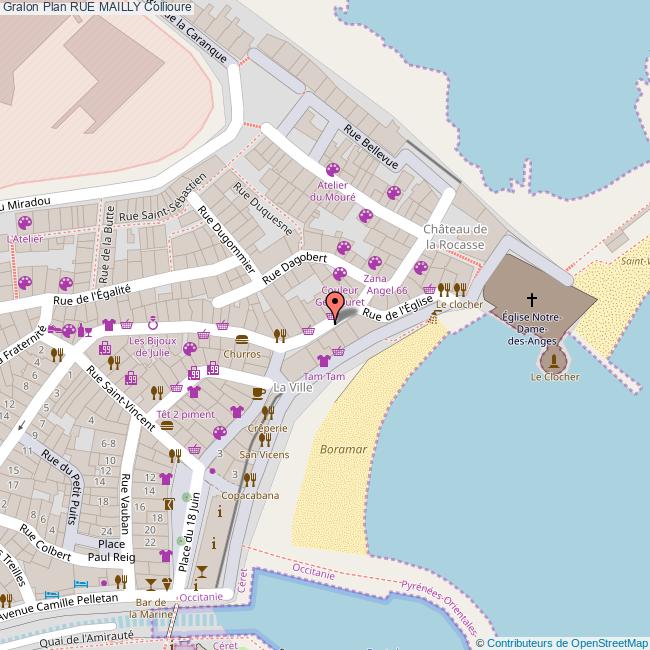Select the Zana Angel 66 palette icon
This screenshot has height=650, width=650.
coord(375,262)
